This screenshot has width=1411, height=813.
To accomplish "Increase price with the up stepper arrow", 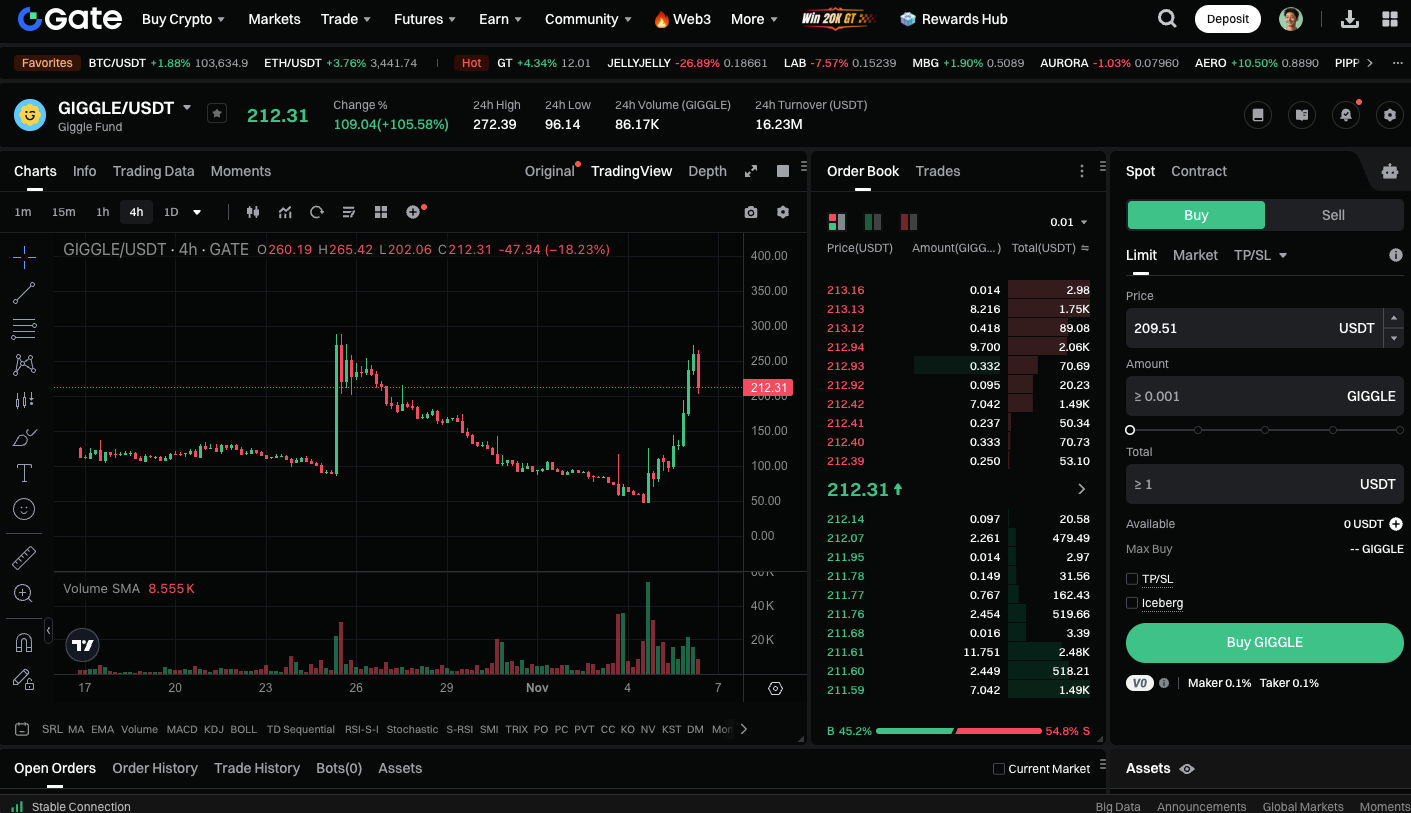I will click(x=1394, y=318).
